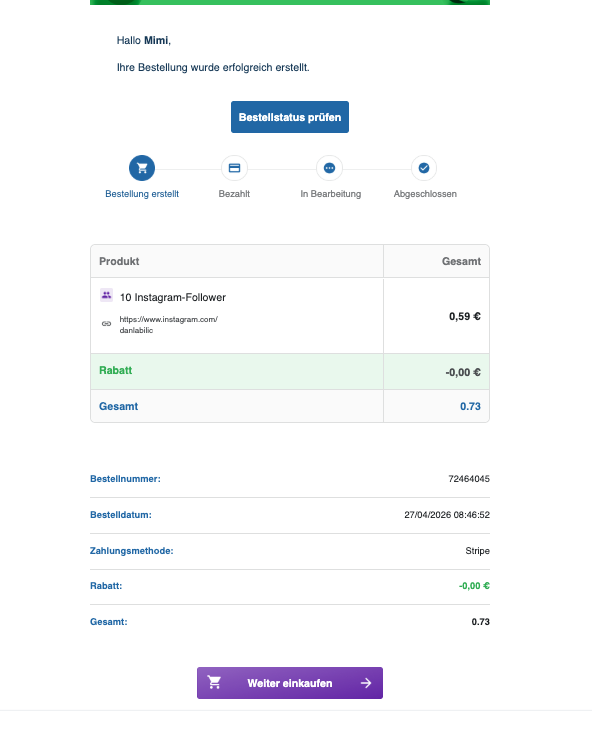Click the In Bearbeitung step label

pyautogui.click(x=330, y=194)
